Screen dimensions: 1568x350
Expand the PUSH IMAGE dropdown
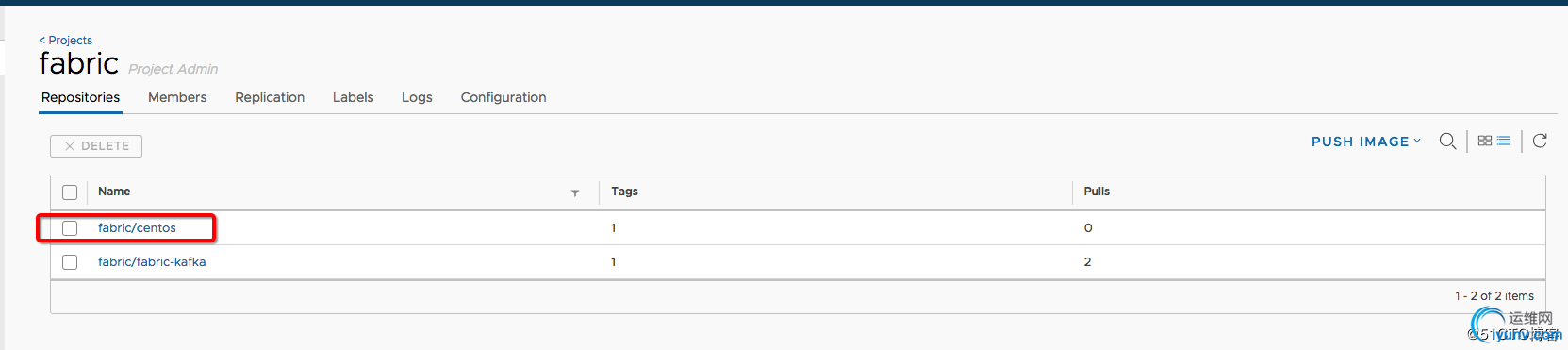pyautogui.click(x=1366, y=142)
